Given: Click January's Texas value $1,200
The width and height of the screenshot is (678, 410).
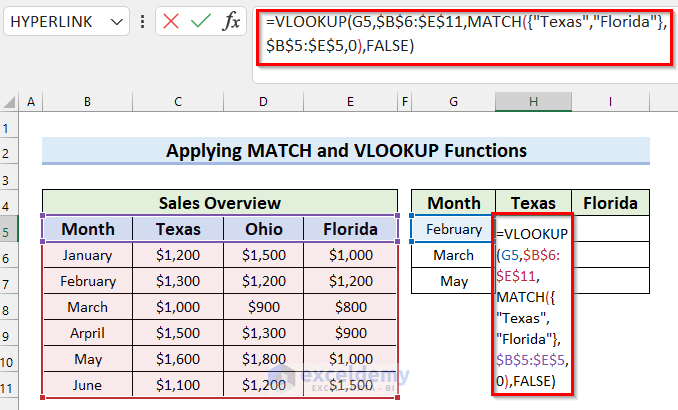Looking at the screenshot, I should [x=178, y=255].
